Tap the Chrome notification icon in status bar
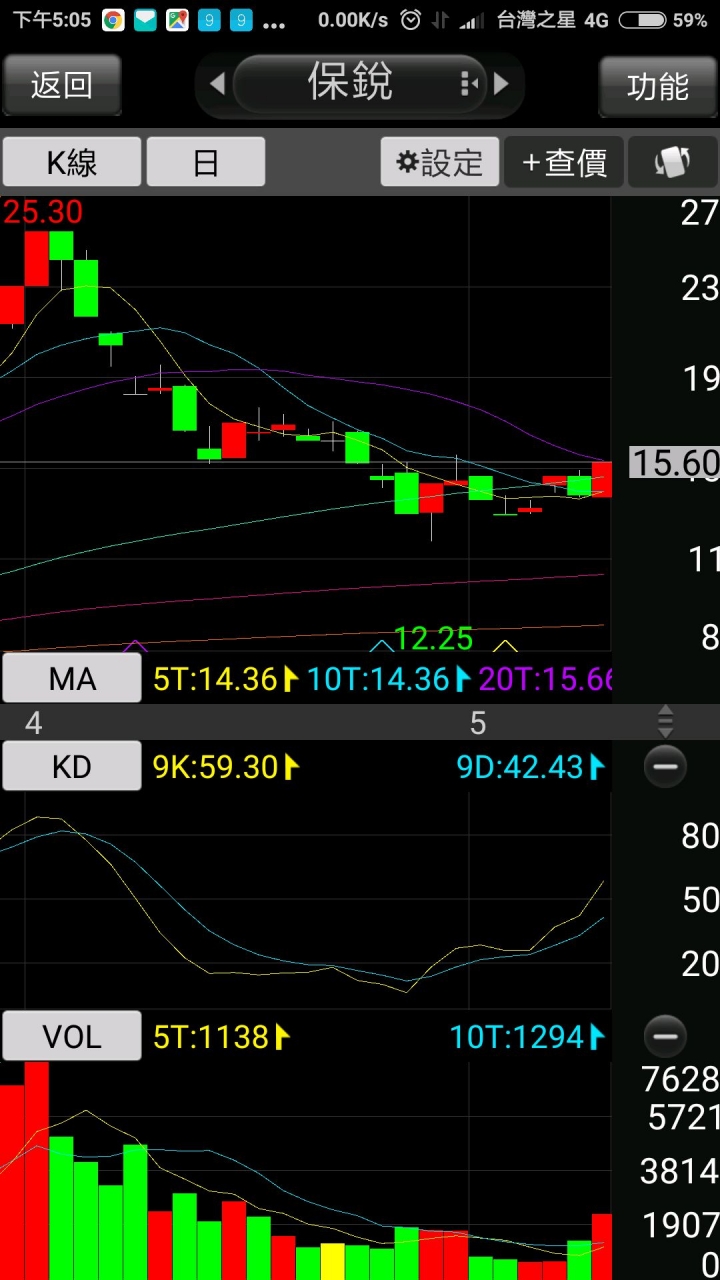Viewport: 720px width, 1280px height. tap(113, 20)
